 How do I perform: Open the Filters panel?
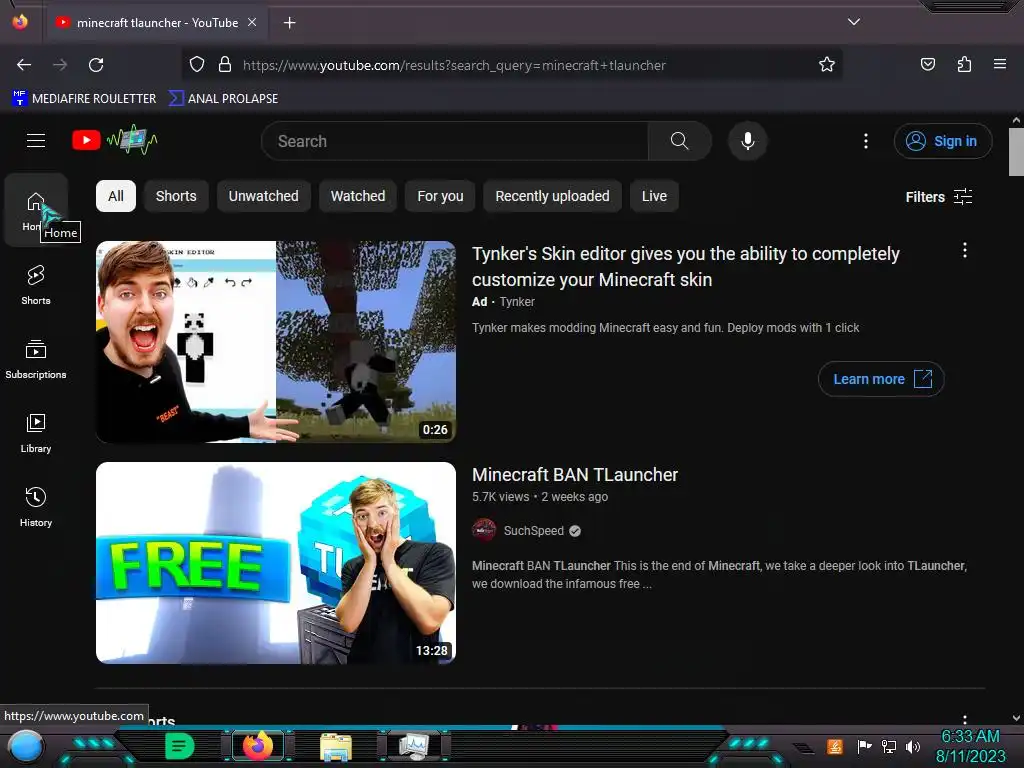click(938, 197)
